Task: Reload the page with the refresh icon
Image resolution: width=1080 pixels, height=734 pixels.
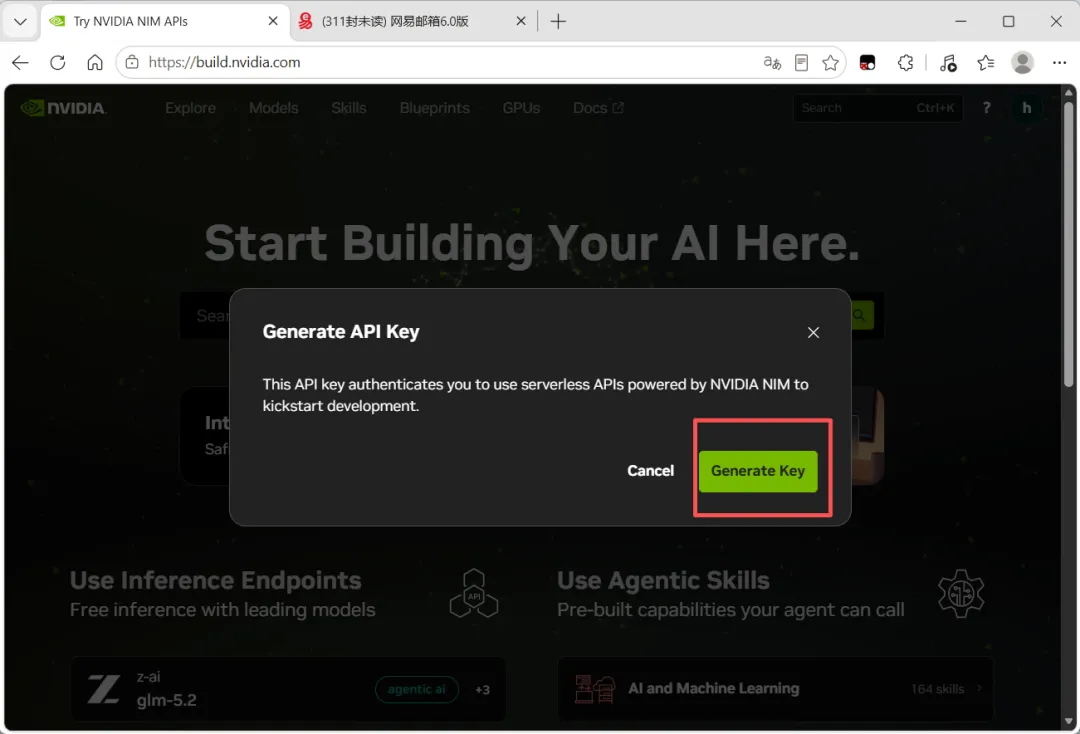Action: pyautogui.click(x=58, y=63)
